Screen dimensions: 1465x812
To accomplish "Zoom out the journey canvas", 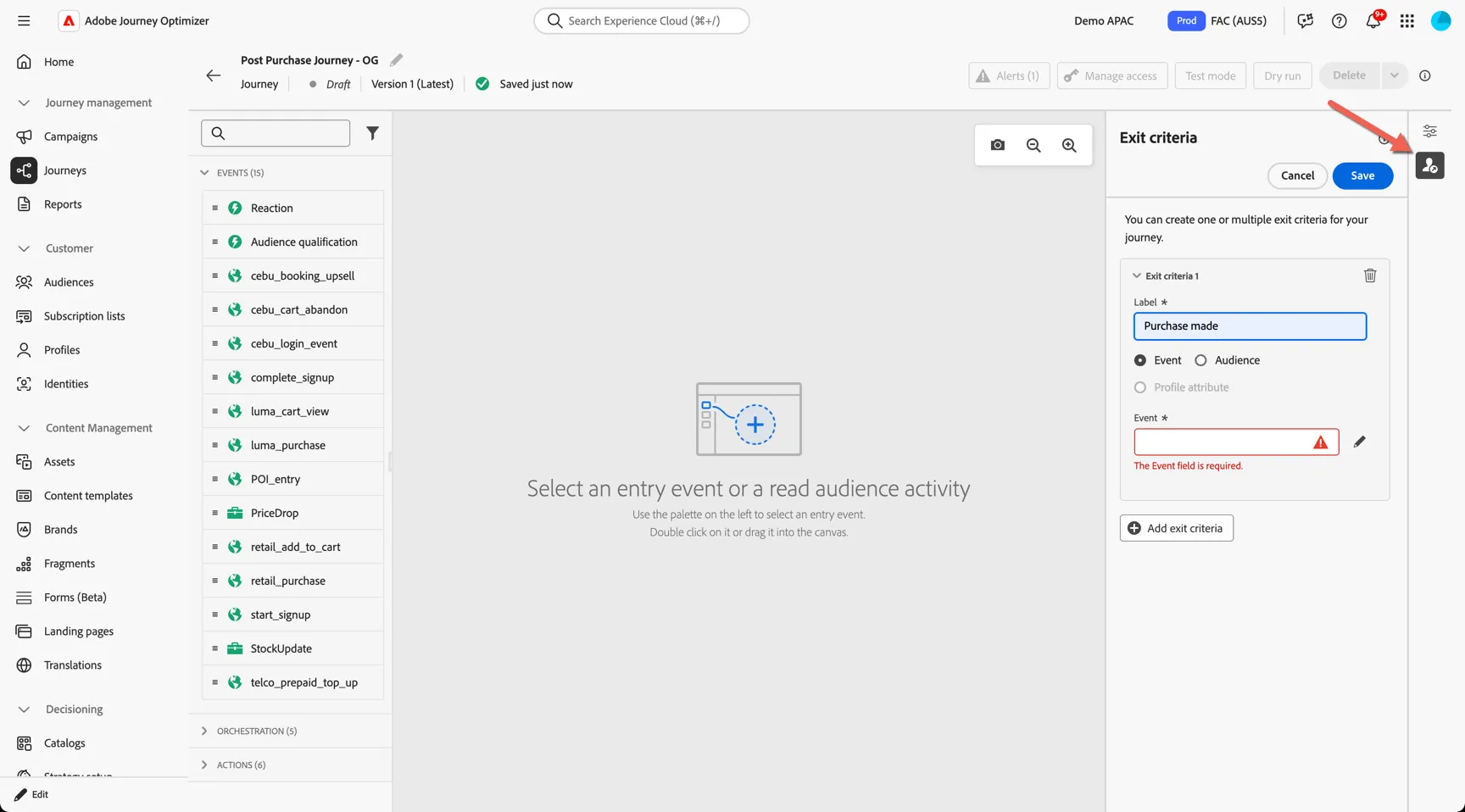I will coord(1033,145).
